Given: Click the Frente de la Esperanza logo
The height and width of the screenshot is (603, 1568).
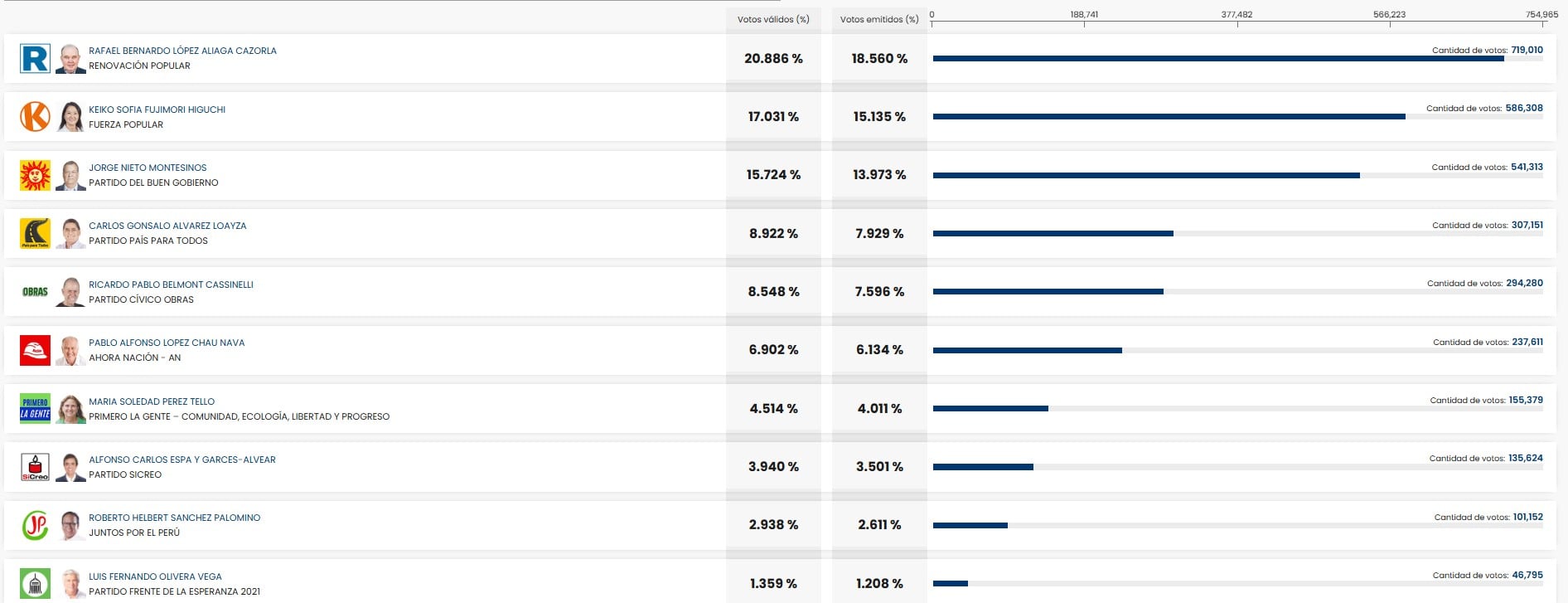Looking at the screenshot, I should [x=35, y=583].
